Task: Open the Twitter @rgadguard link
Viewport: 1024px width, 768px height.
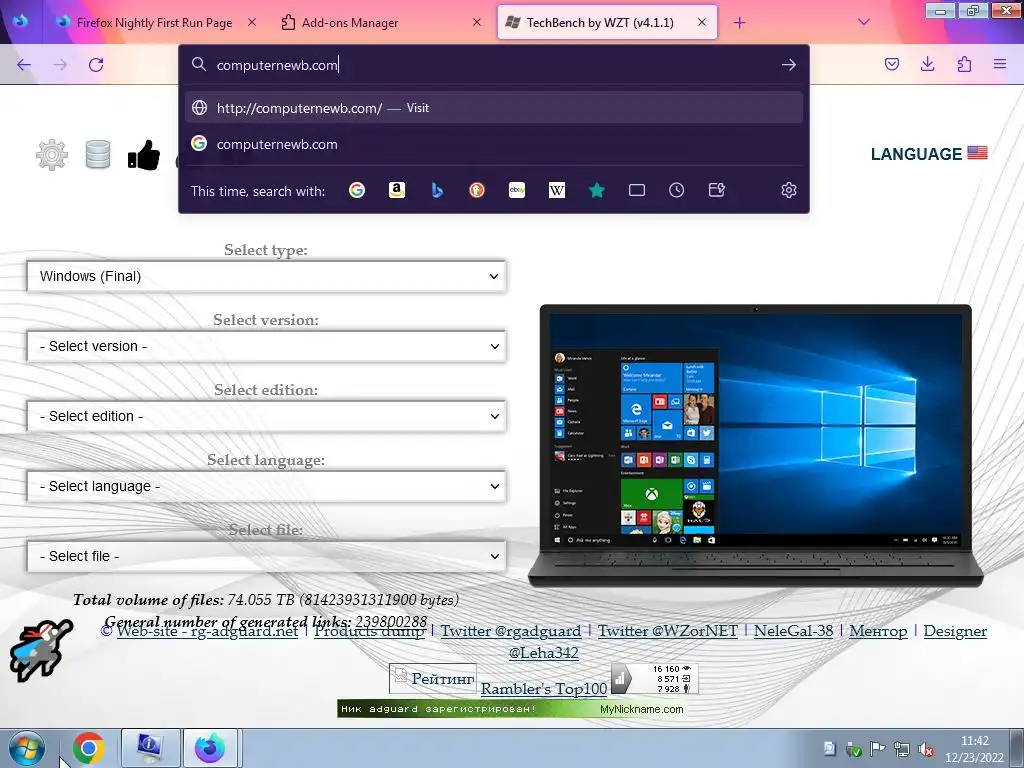Action: pos(511,631)
